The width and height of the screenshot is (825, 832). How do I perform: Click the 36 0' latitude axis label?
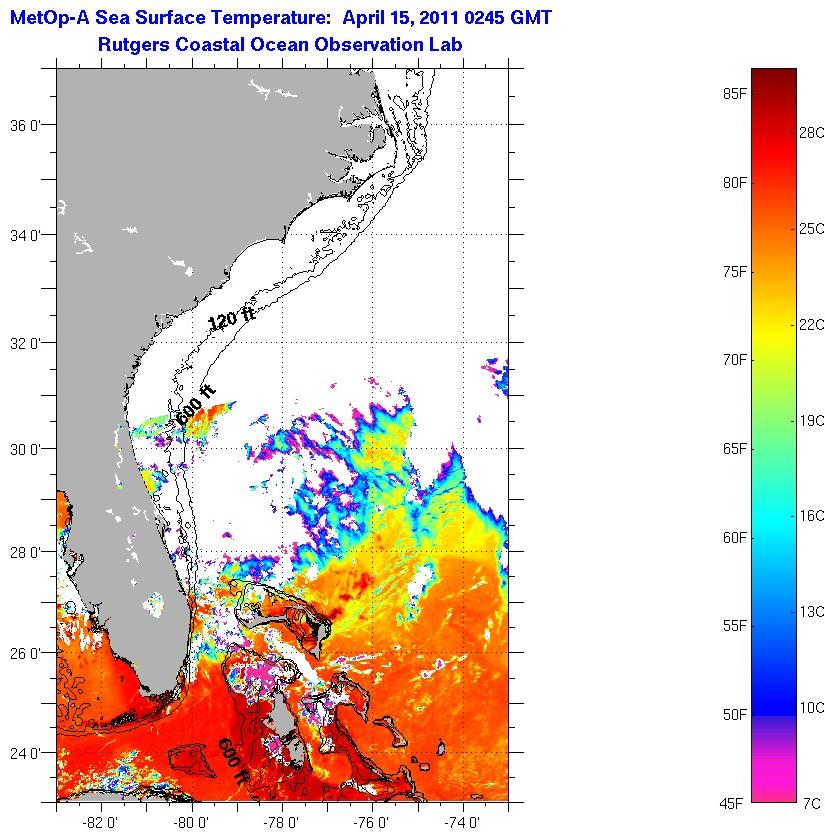point(25,126)
